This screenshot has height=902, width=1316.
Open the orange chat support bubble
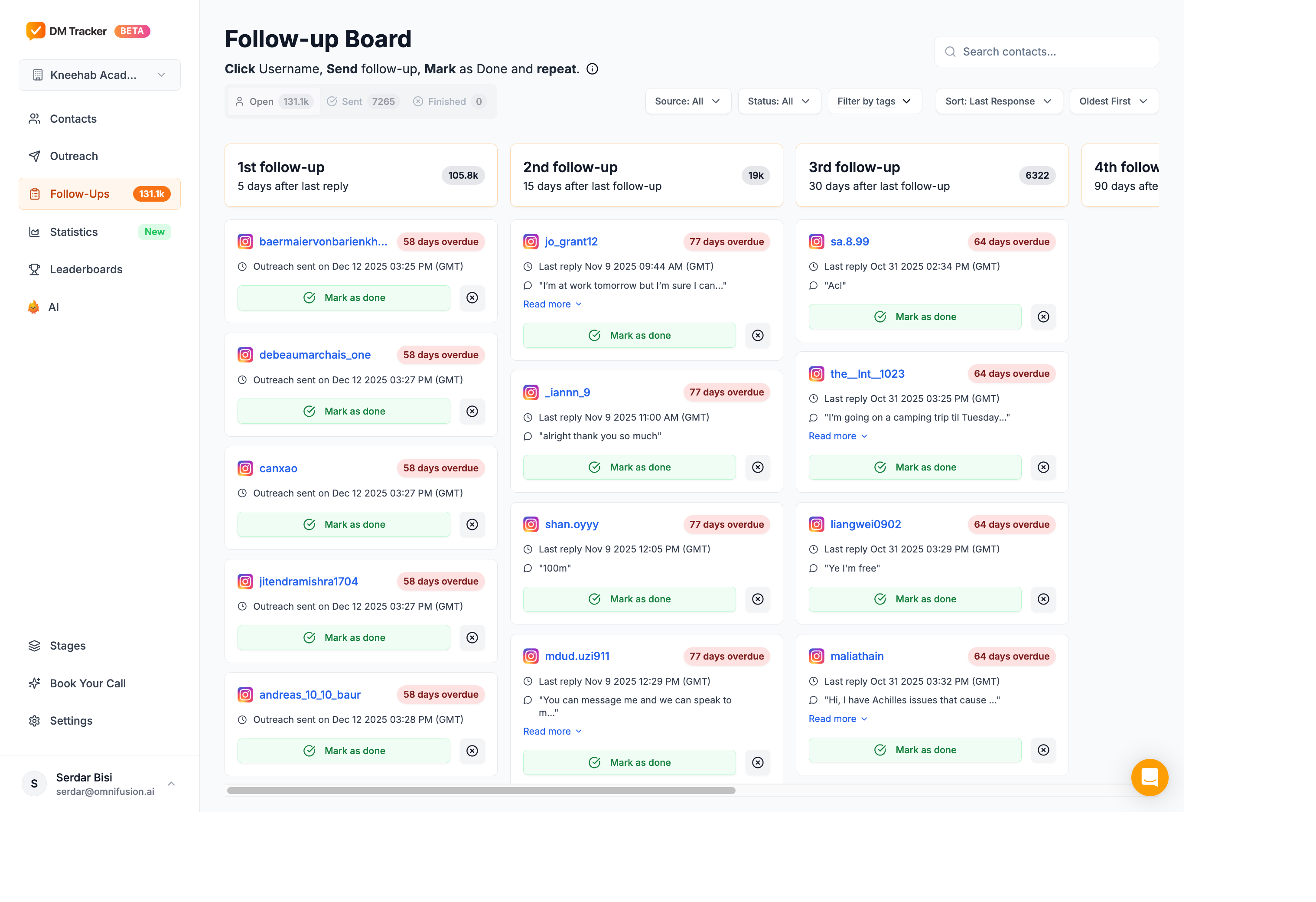click(1149, 778)
